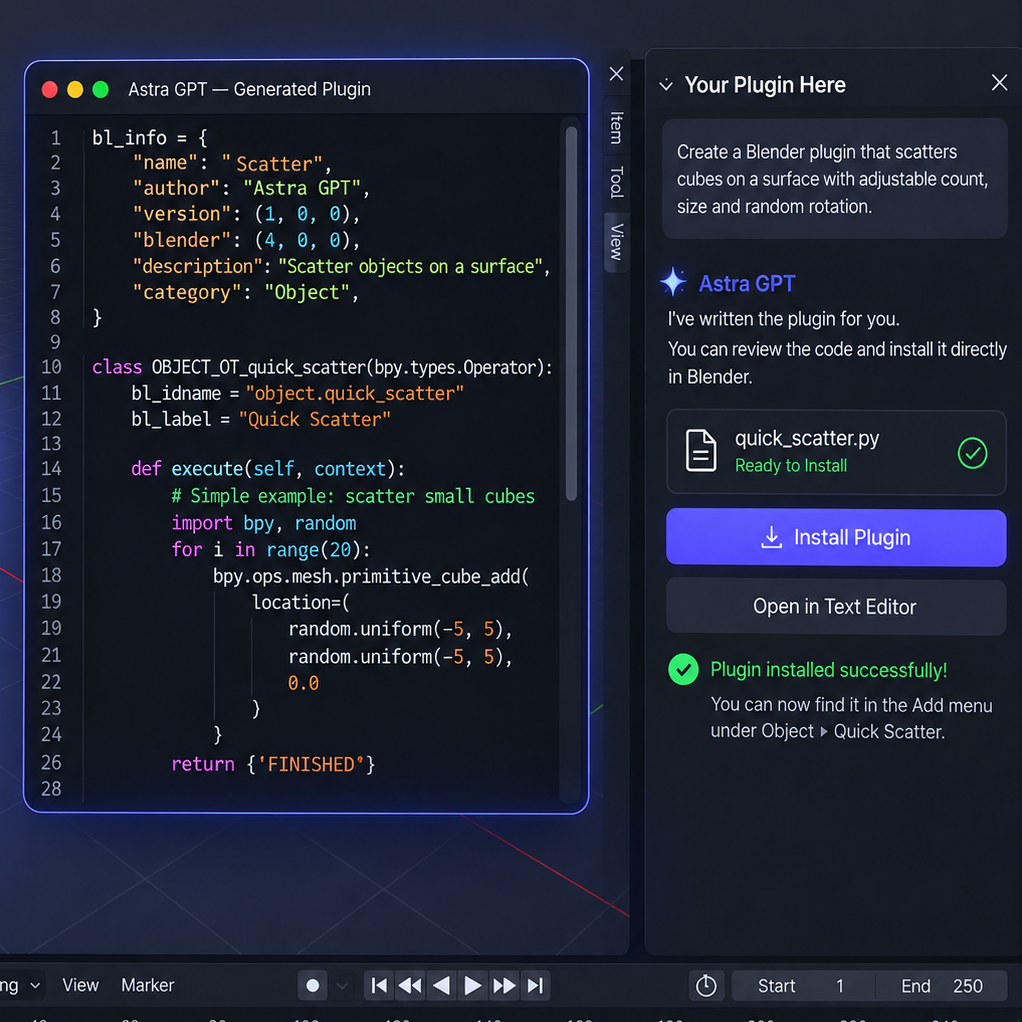Play the animation forward
Image resolution: width=1022 pixels, height=1022 pixels.
pos(473,986)
